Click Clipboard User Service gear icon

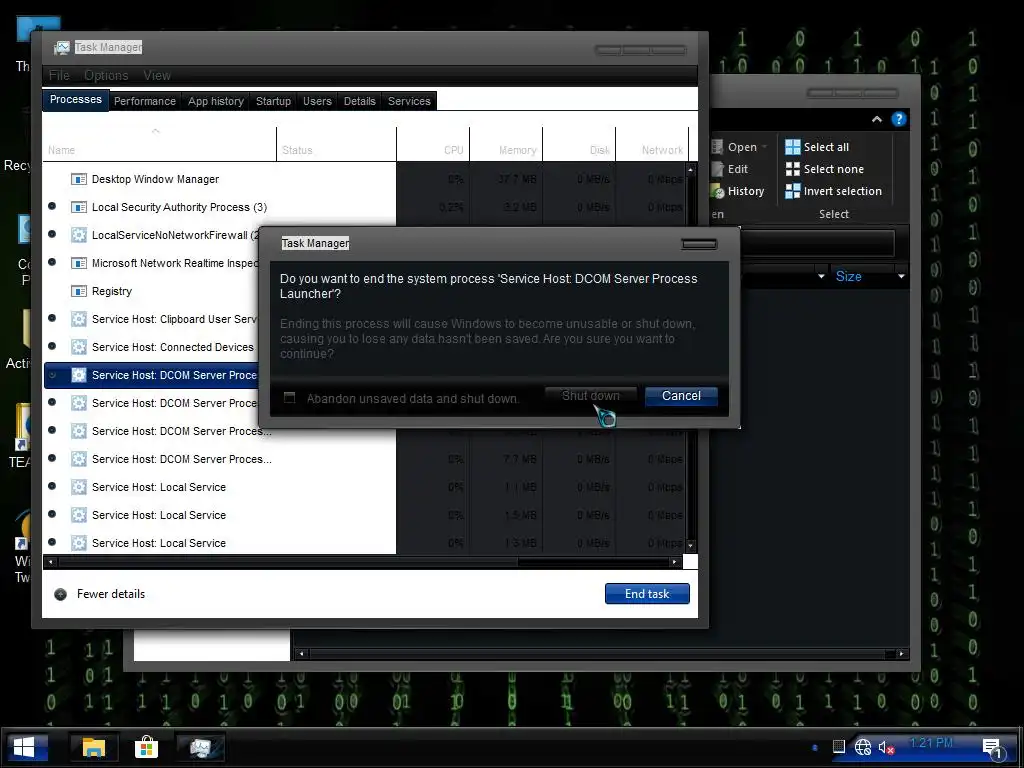[78, 319]
